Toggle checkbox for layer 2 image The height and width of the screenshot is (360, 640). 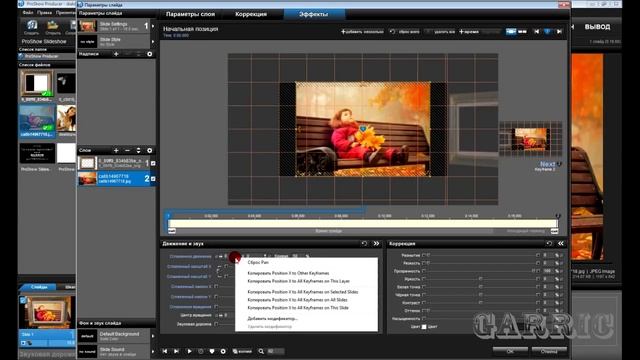coord(153,179)
